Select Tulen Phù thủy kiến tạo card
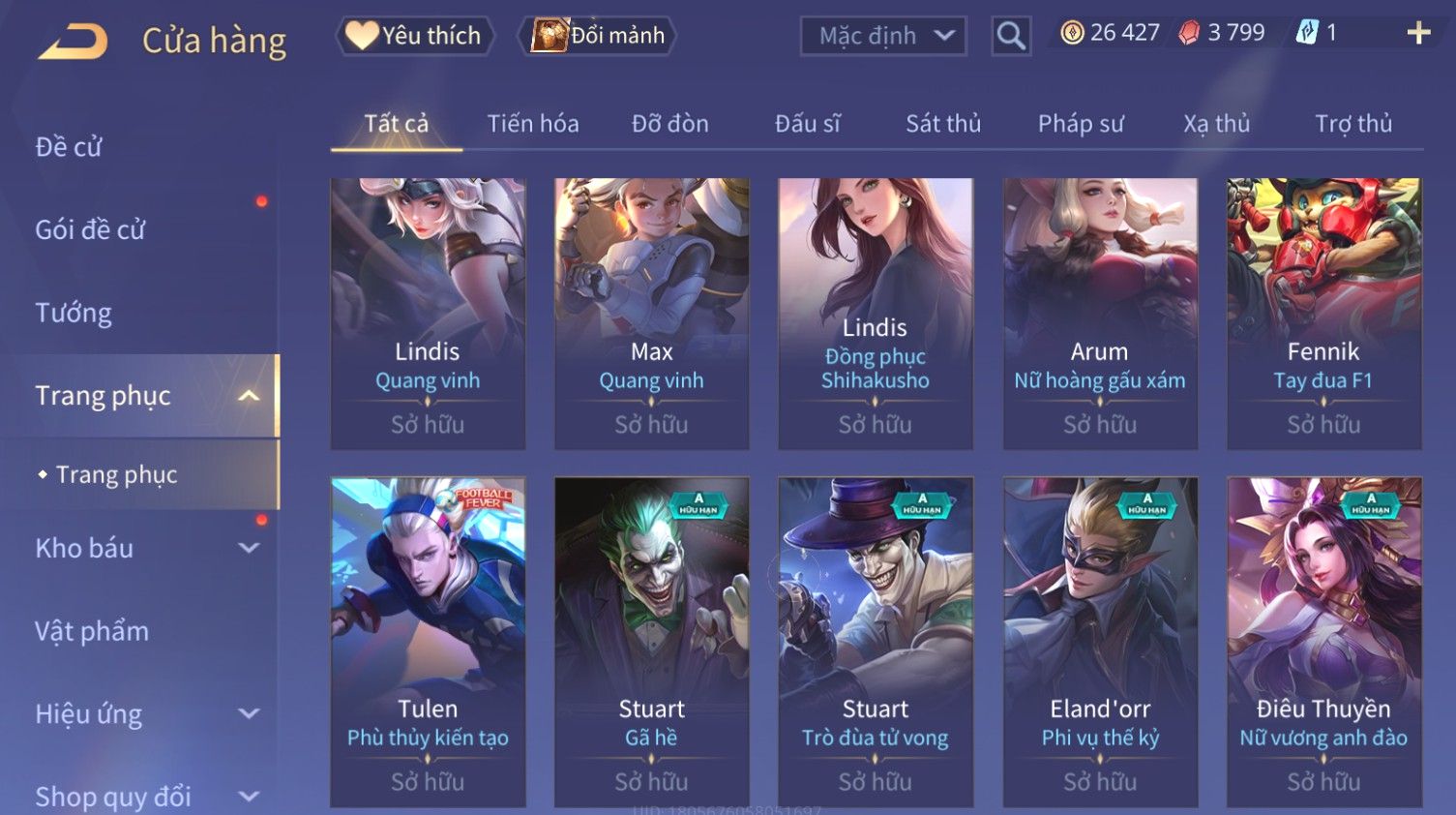 [428, 642]
